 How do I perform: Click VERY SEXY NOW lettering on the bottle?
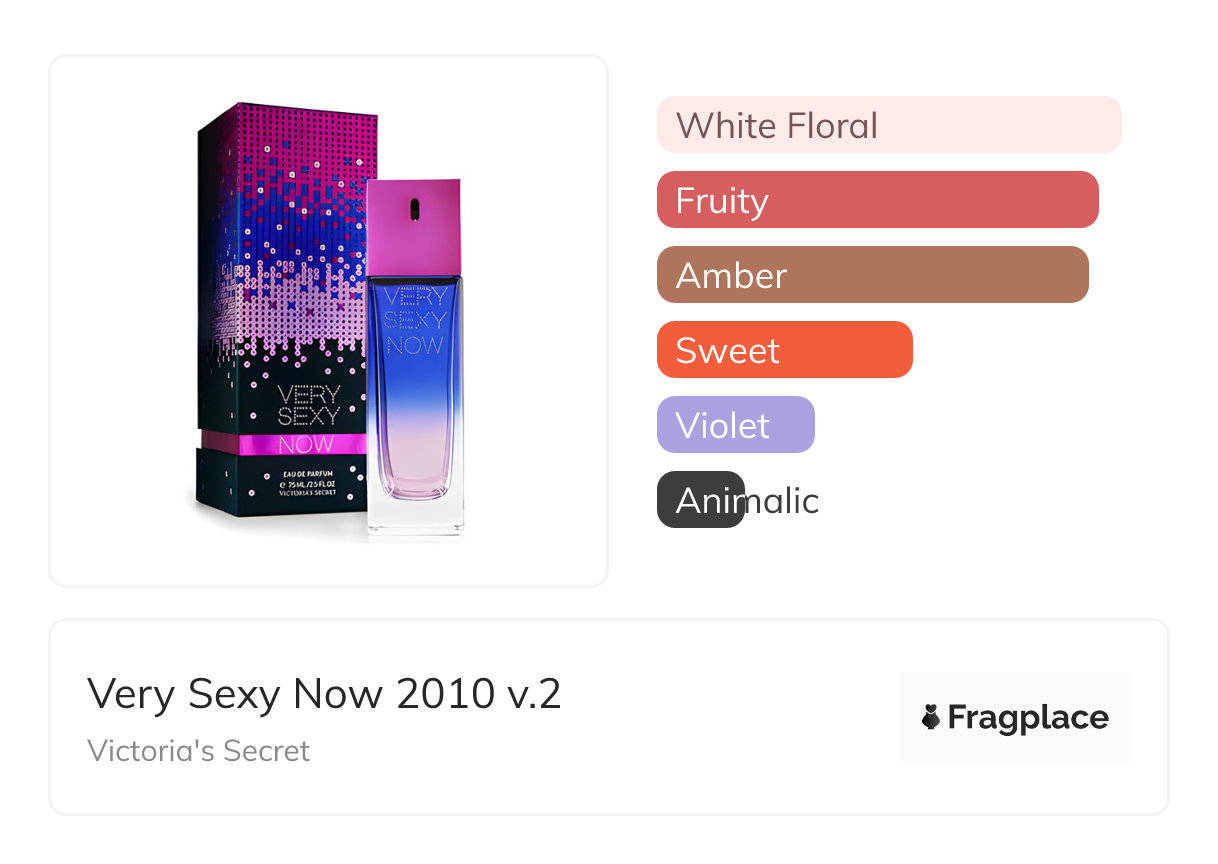(414, 322)
